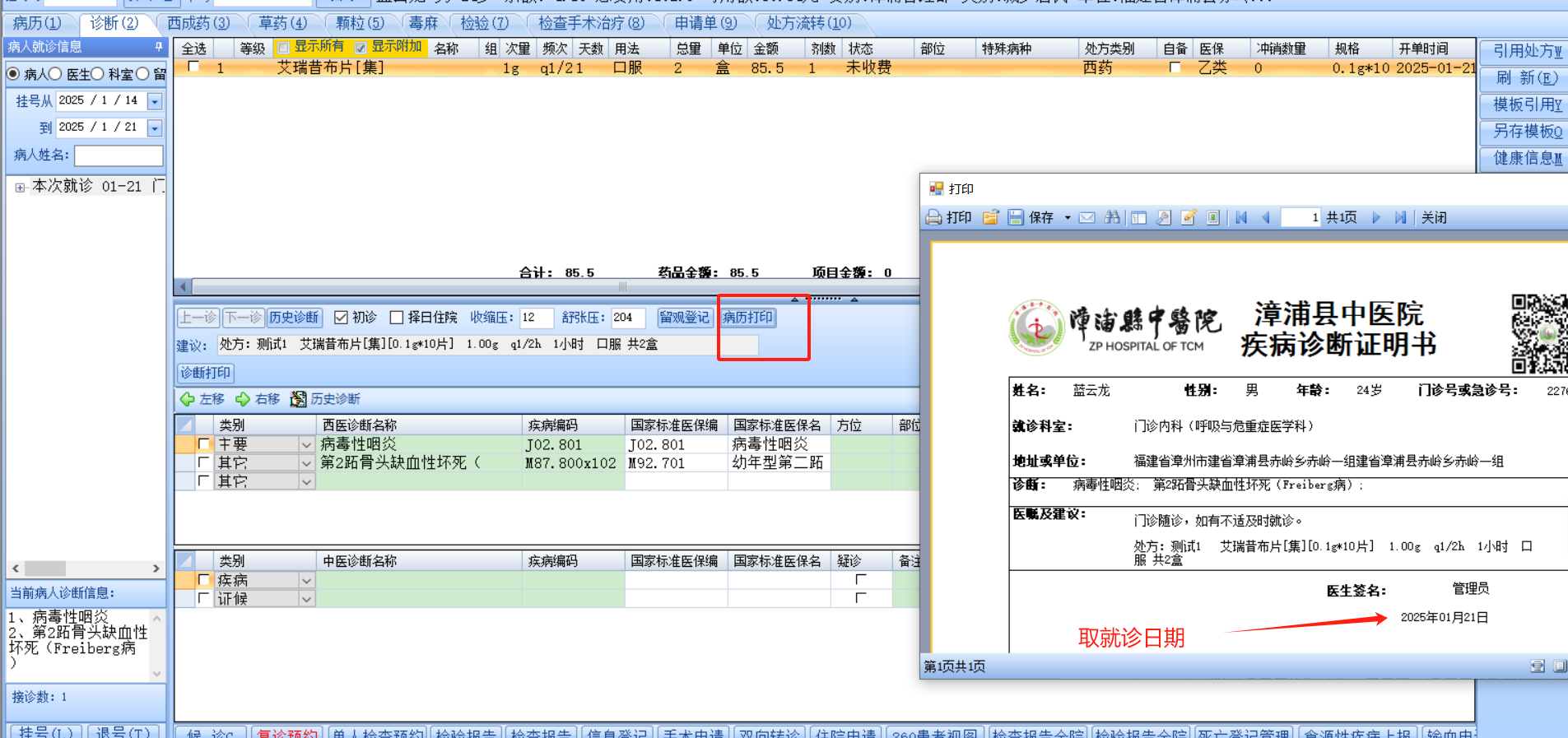Click the 历史诊断 button beside 下一诊
The height and width of the screenshot is (738, 1568).
[x=294, y=318]
